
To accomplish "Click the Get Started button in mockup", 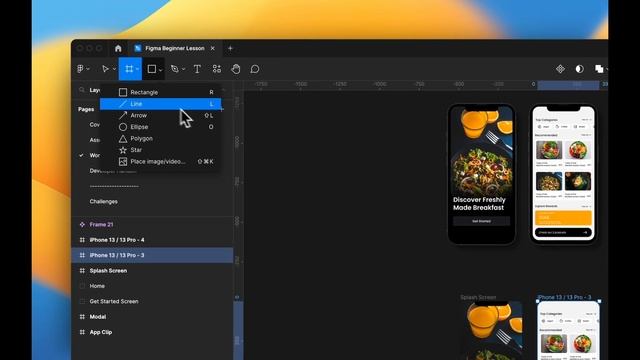I will click(x=482, y=221).
